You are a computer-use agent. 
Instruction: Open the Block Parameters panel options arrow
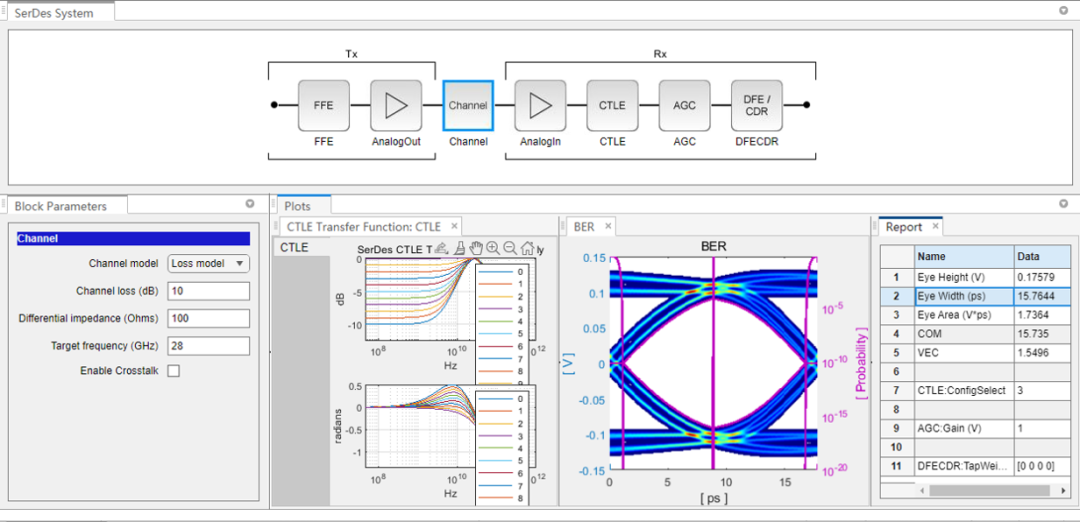pos(250,204)
